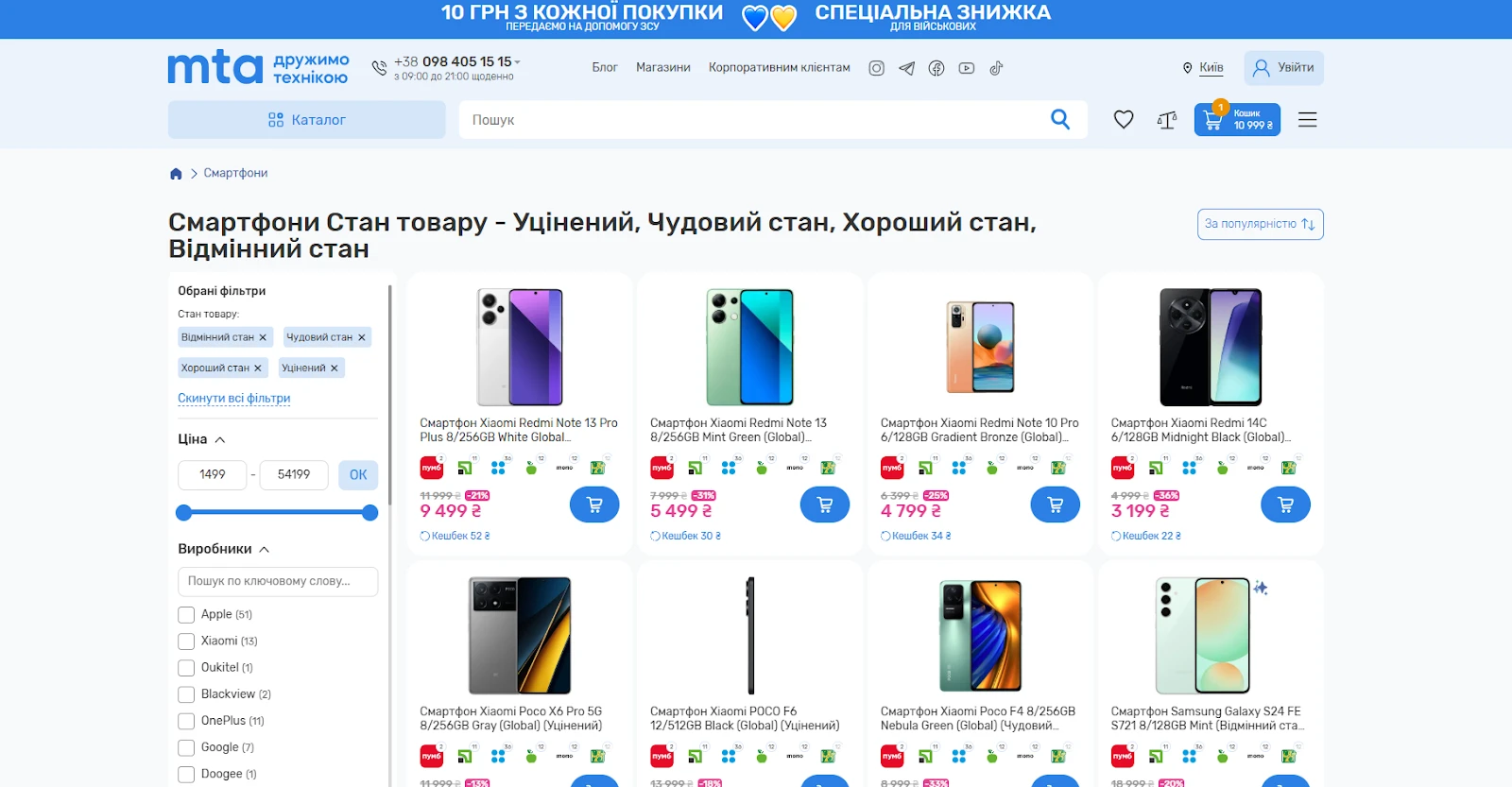Open the Блог menu item
This screenshot has width=1512, height=787.
[605, 68]
